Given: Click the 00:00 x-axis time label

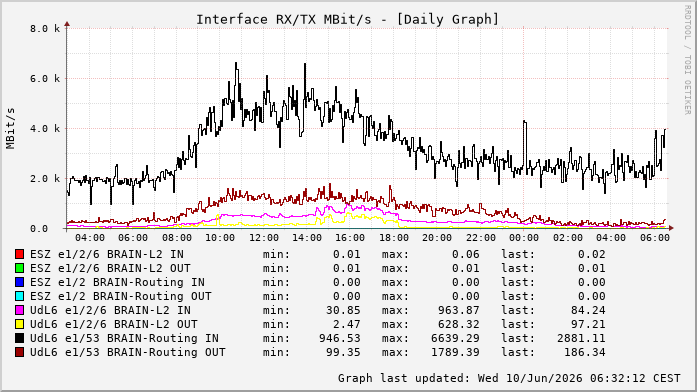Looking at the screenshot, I should (524, 238).
